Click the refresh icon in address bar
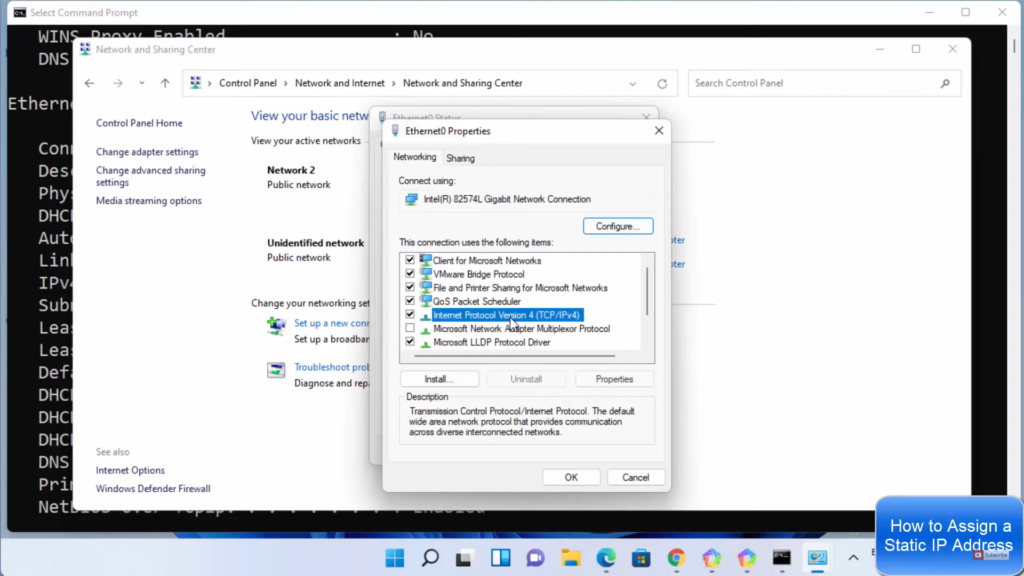The image size is (1024, 576). tap(662, 84)
